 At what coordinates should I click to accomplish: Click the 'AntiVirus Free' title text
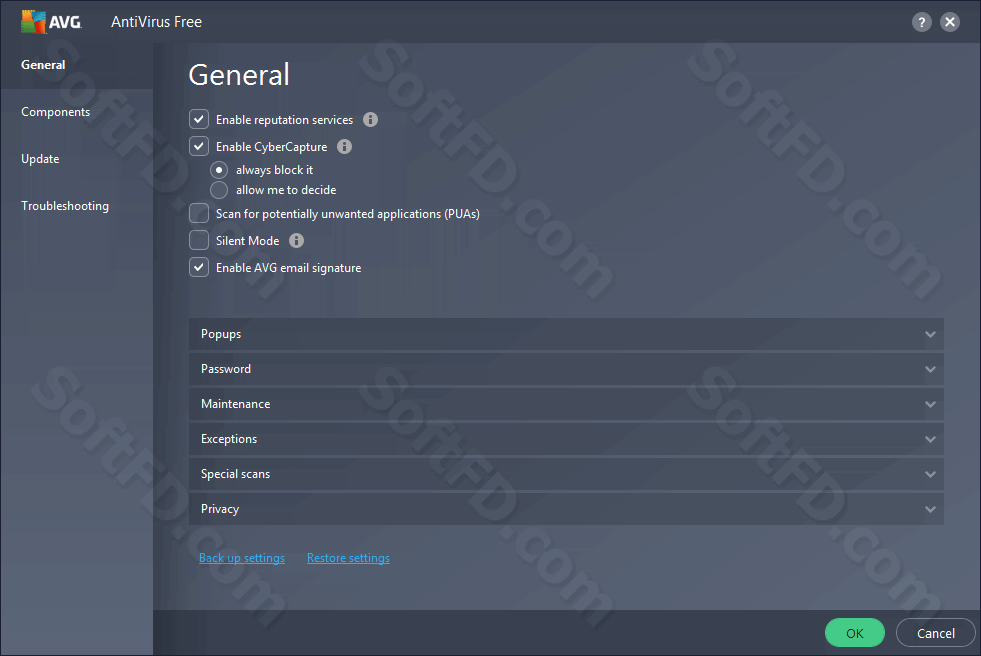coord(156,22)
